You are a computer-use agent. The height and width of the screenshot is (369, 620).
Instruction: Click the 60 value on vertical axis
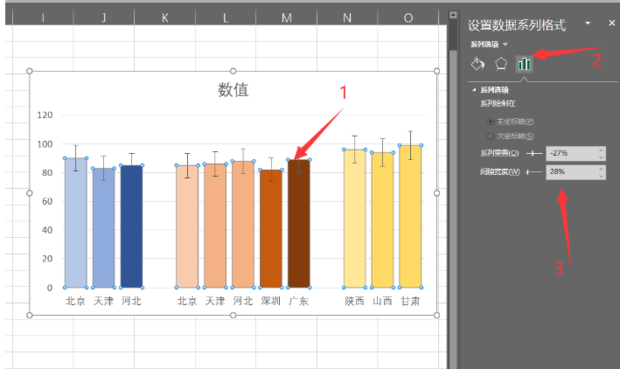pyautogui.click(x=47, y=201)
